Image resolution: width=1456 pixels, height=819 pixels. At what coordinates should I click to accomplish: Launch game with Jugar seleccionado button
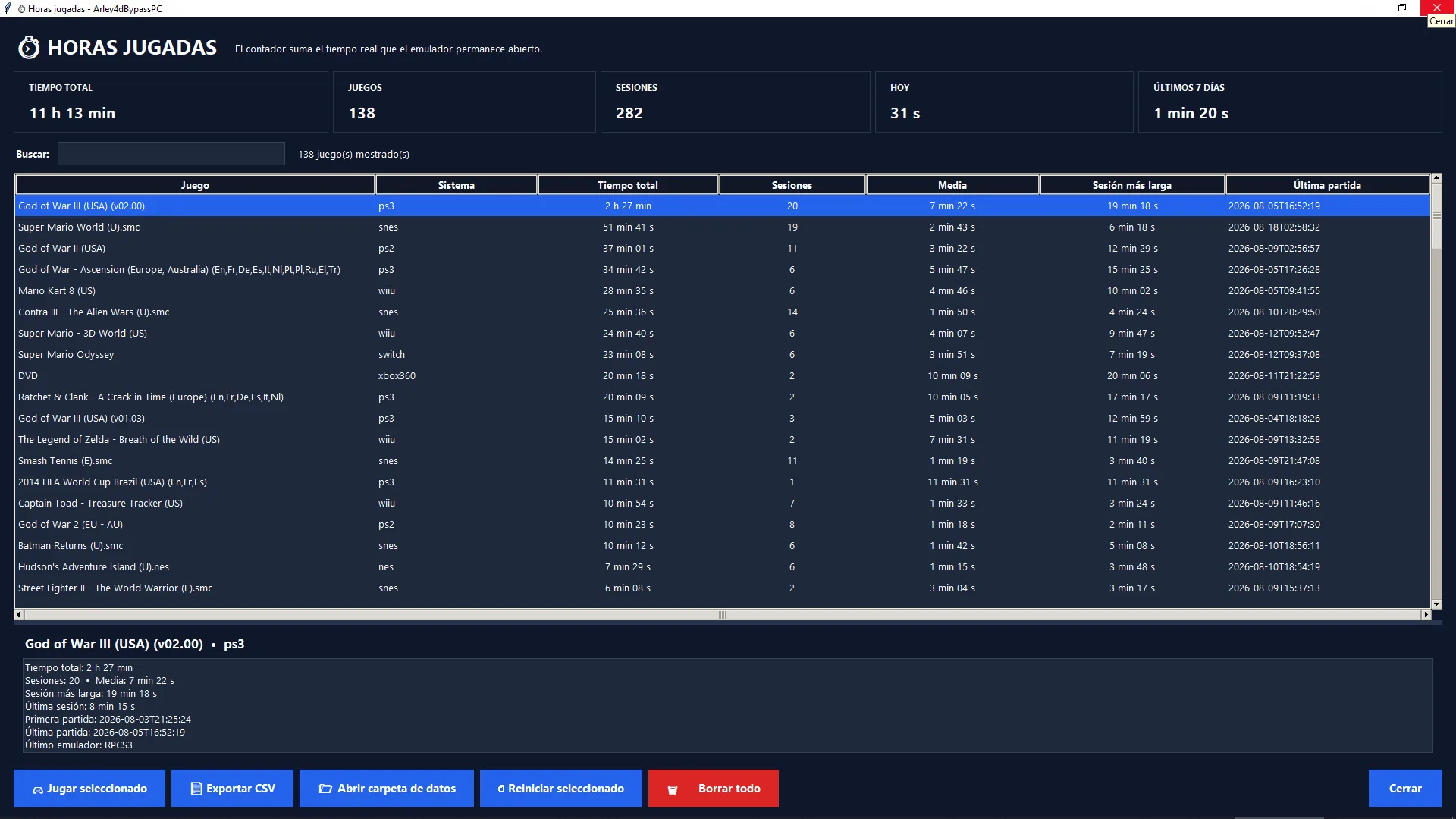coord(89,789)
